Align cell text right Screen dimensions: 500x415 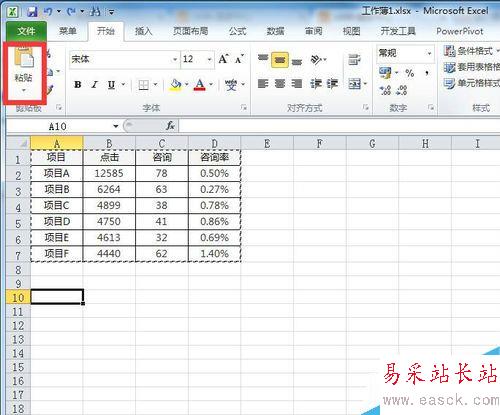297,83
